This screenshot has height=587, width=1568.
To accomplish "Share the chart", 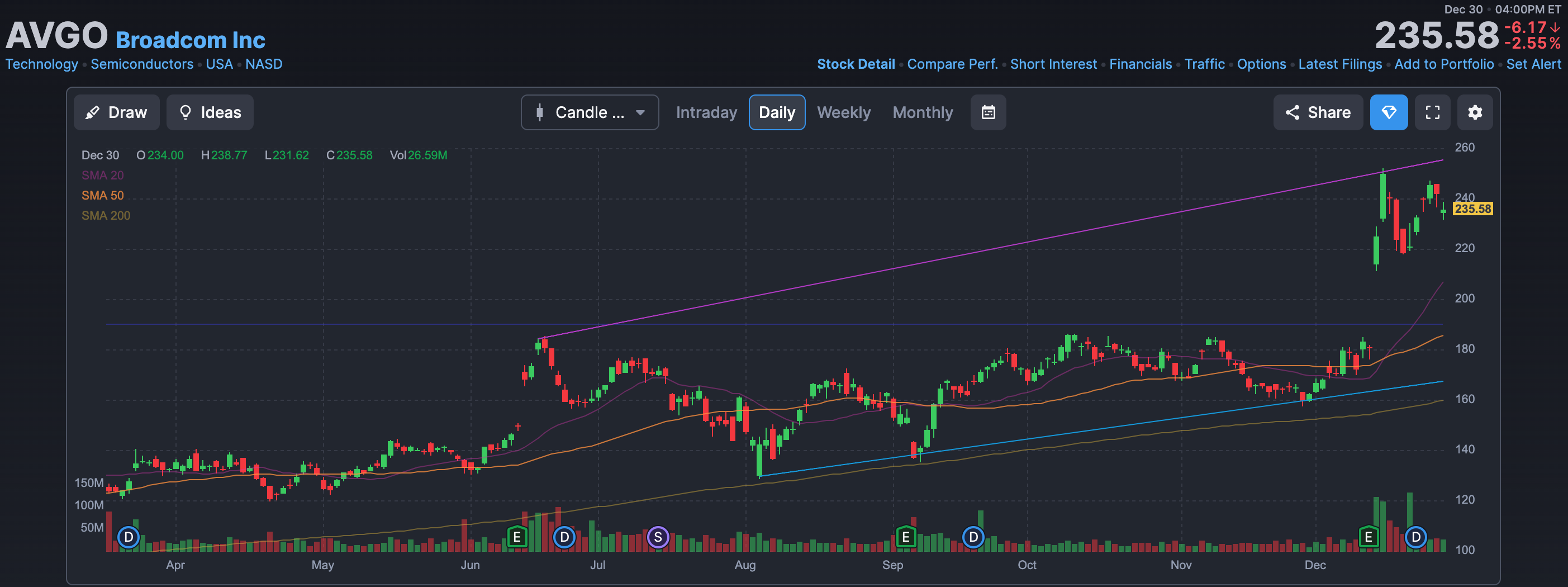I will point(1318,113).
